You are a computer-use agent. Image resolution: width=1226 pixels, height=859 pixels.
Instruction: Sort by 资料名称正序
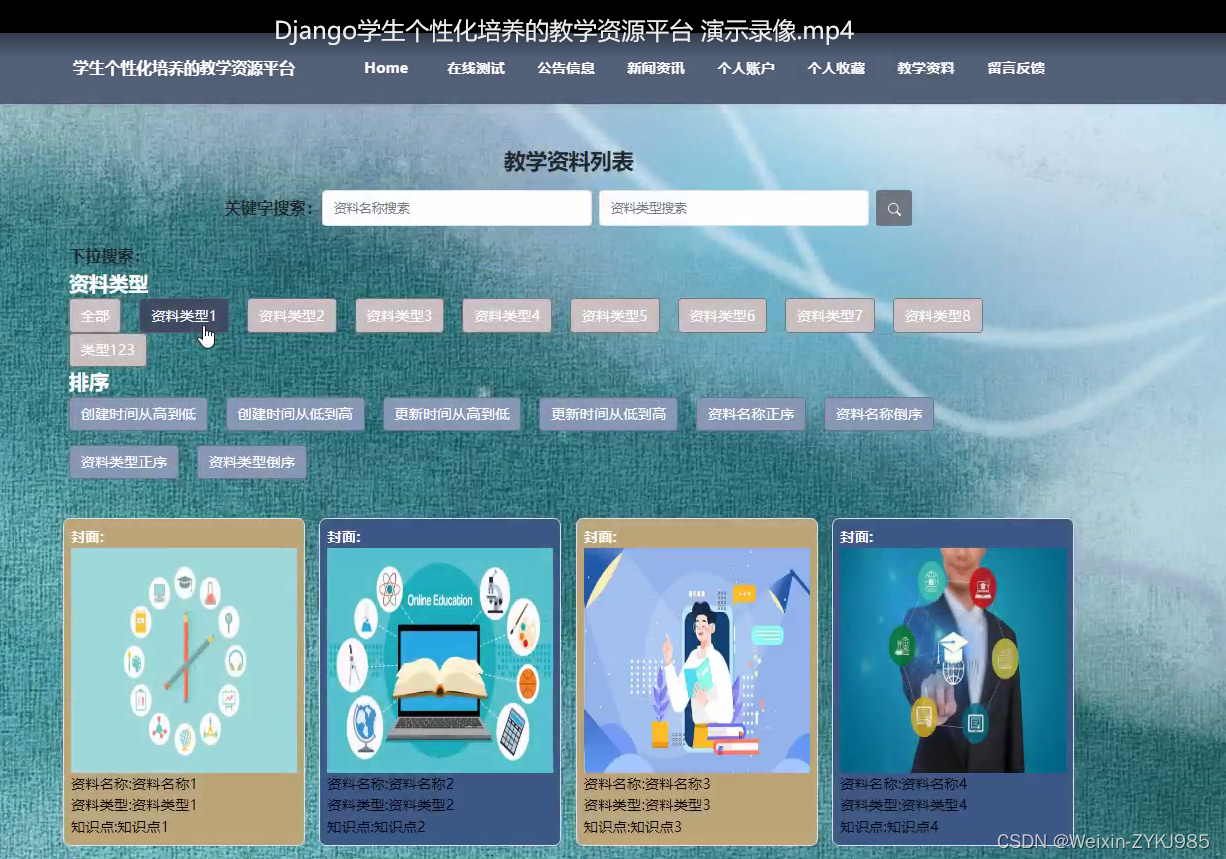click(x=751, y=414)
